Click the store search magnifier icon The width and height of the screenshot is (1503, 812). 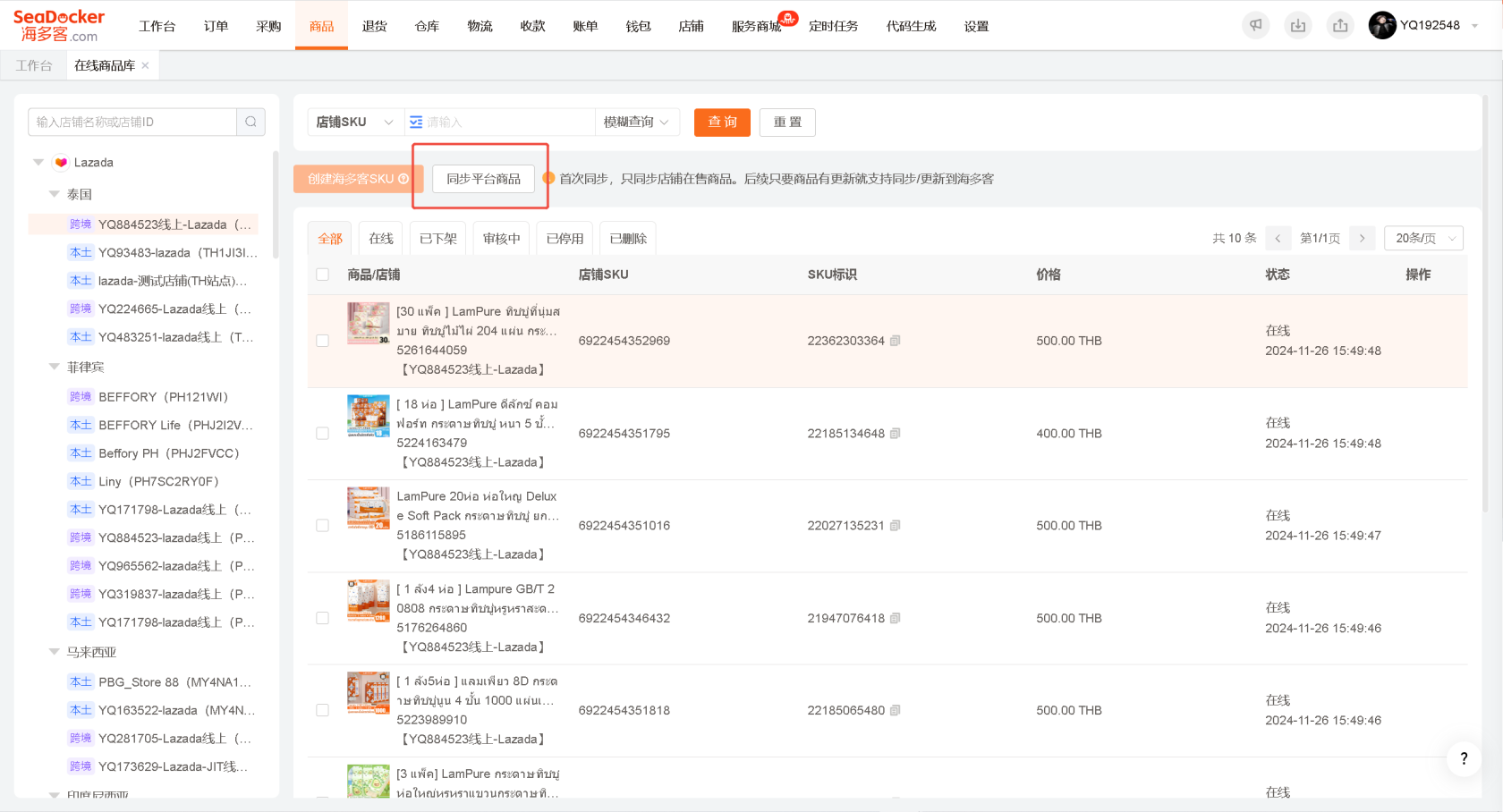pos(250,122)
